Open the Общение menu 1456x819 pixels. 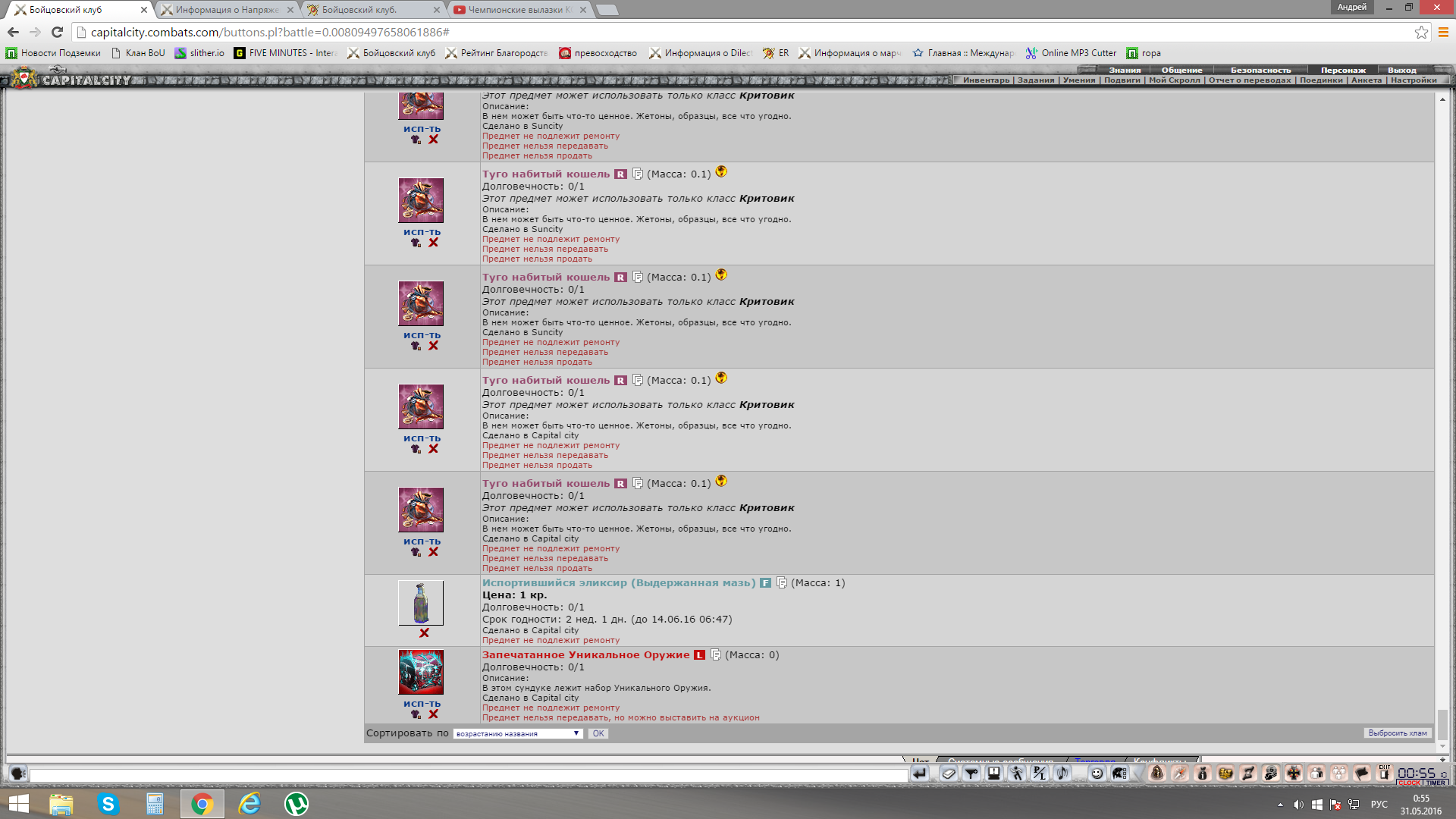(1181, 71)
